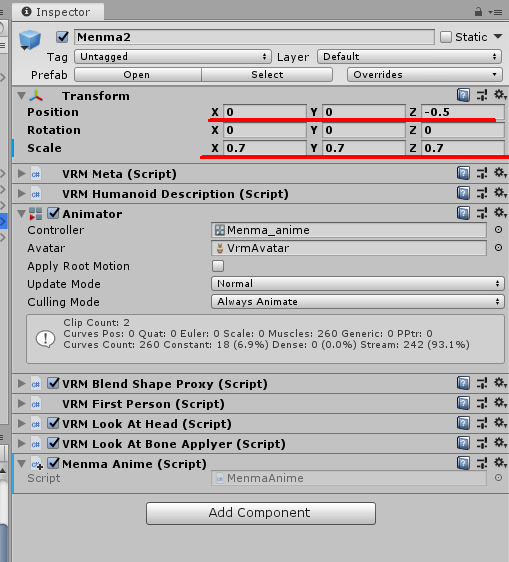Click the Menma_anime Controller field
509x562 pixels.
[349, 230]
